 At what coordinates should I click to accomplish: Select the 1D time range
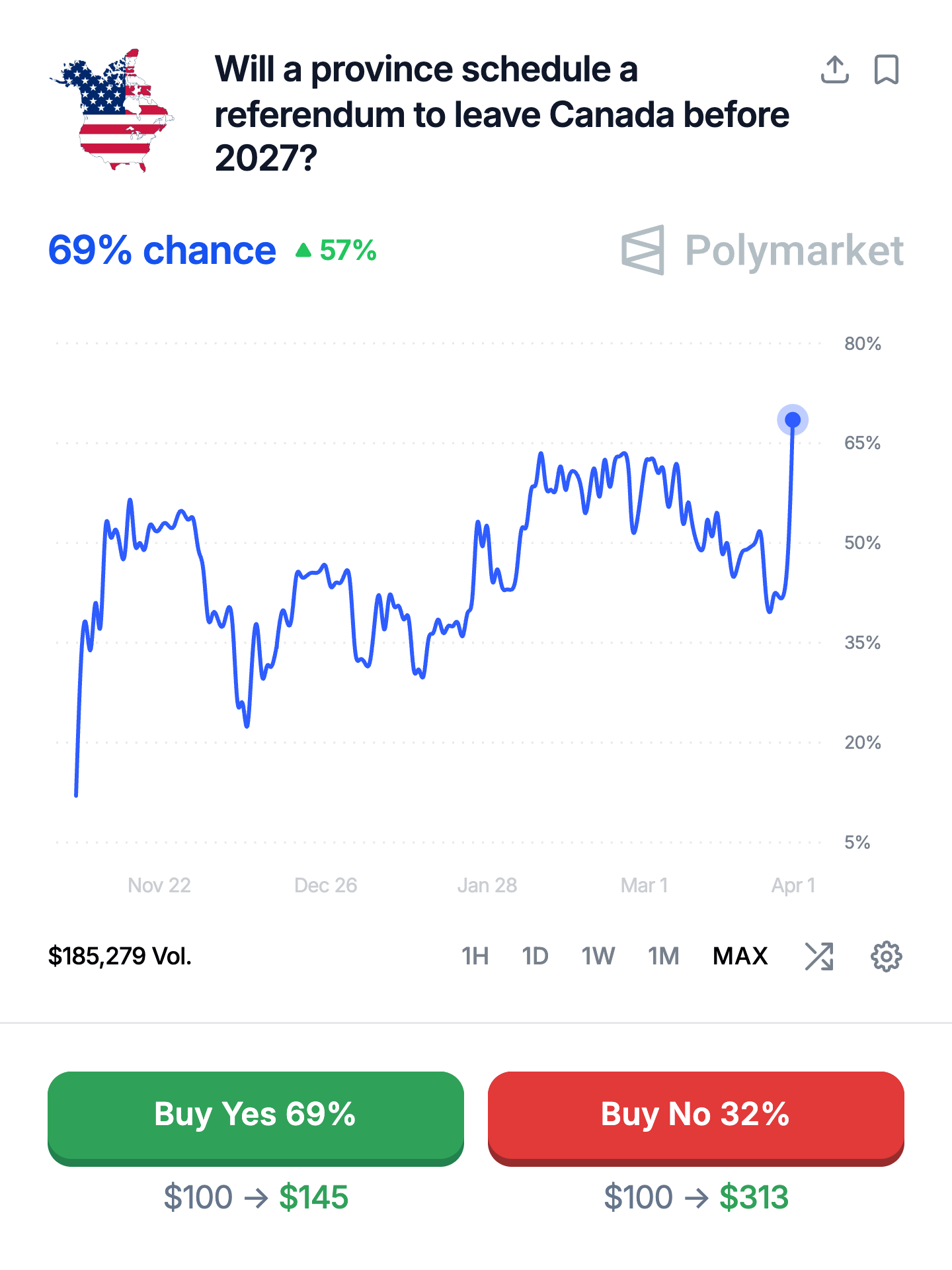pyautogui.click(x=535, y=956)
